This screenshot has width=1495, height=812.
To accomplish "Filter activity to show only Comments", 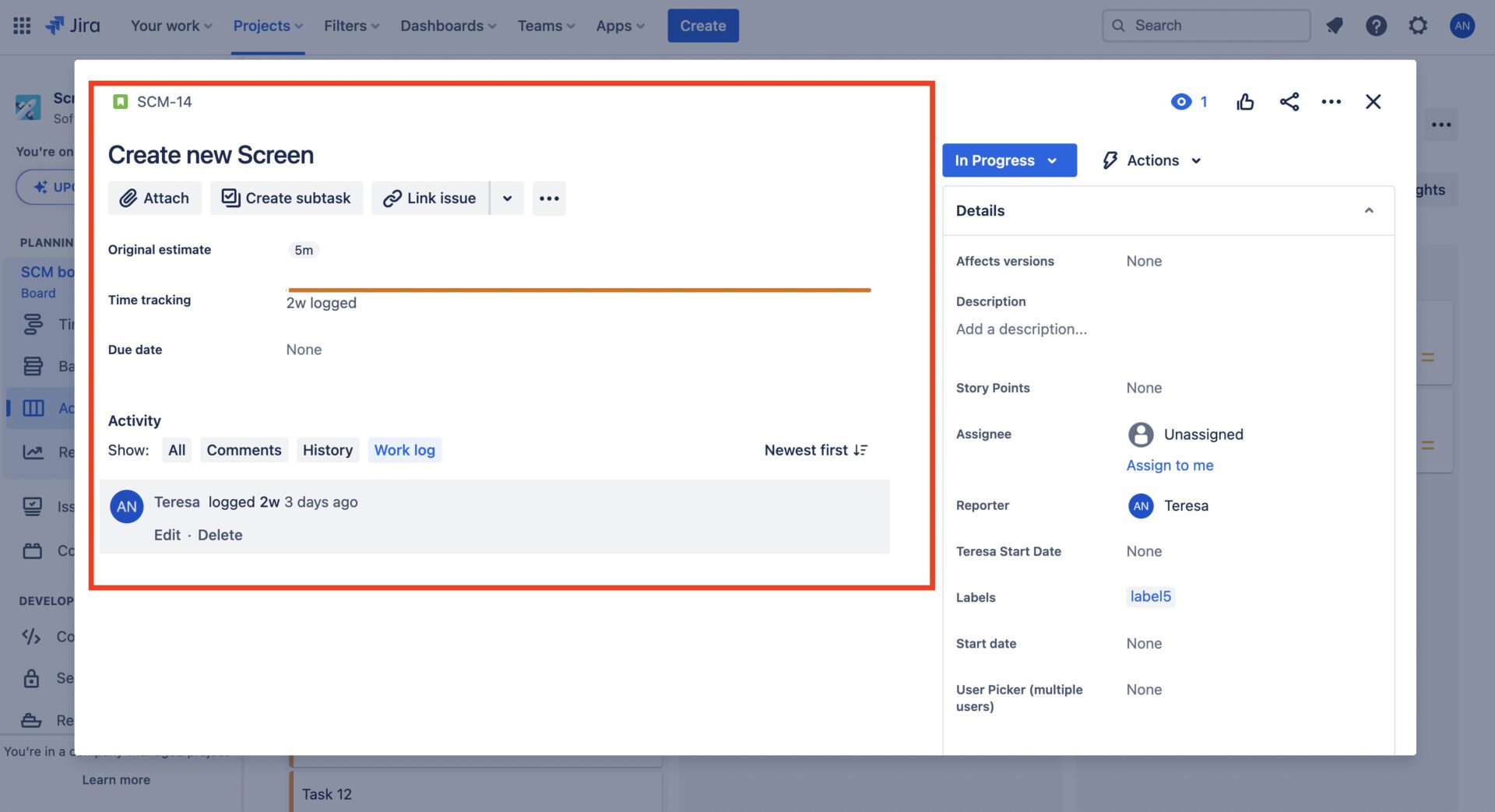I will pos(244,450).
